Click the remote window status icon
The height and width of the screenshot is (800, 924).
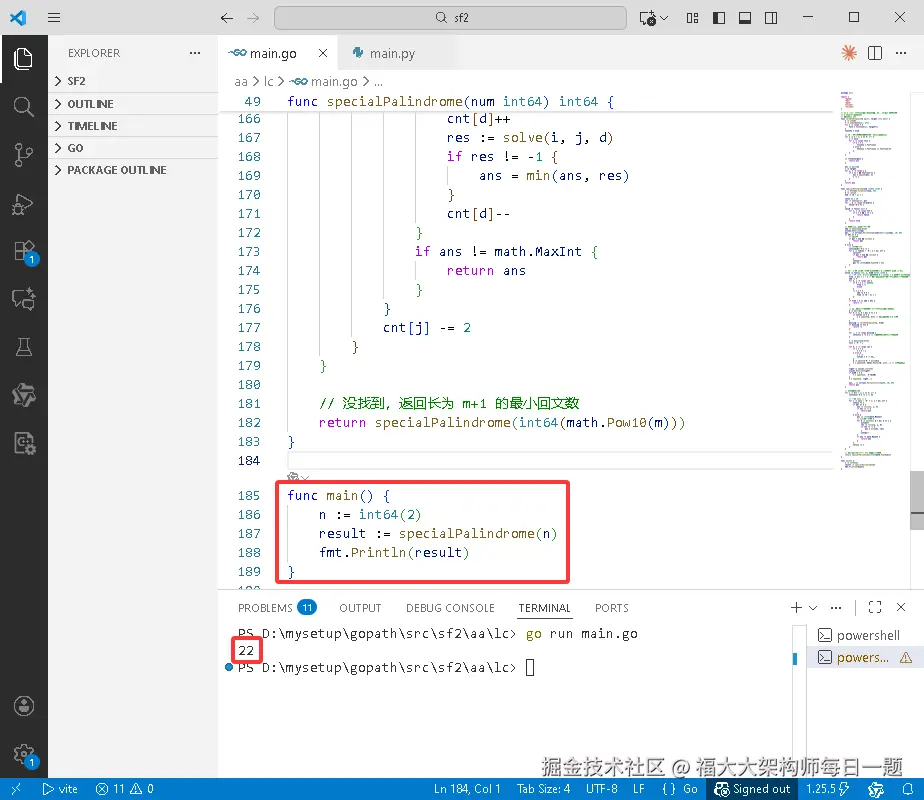(16, 789)
